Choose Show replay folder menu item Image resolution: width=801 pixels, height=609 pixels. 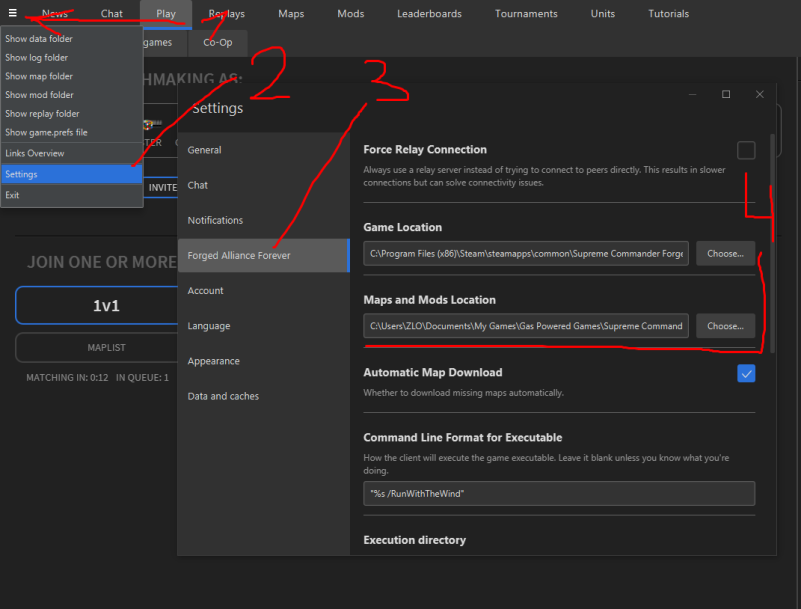point(72,113)
